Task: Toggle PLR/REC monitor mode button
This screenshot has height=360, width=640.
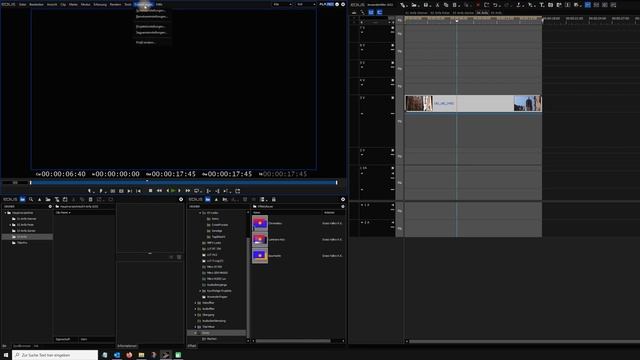Action: pyautogui.click(x=327, y=4)
